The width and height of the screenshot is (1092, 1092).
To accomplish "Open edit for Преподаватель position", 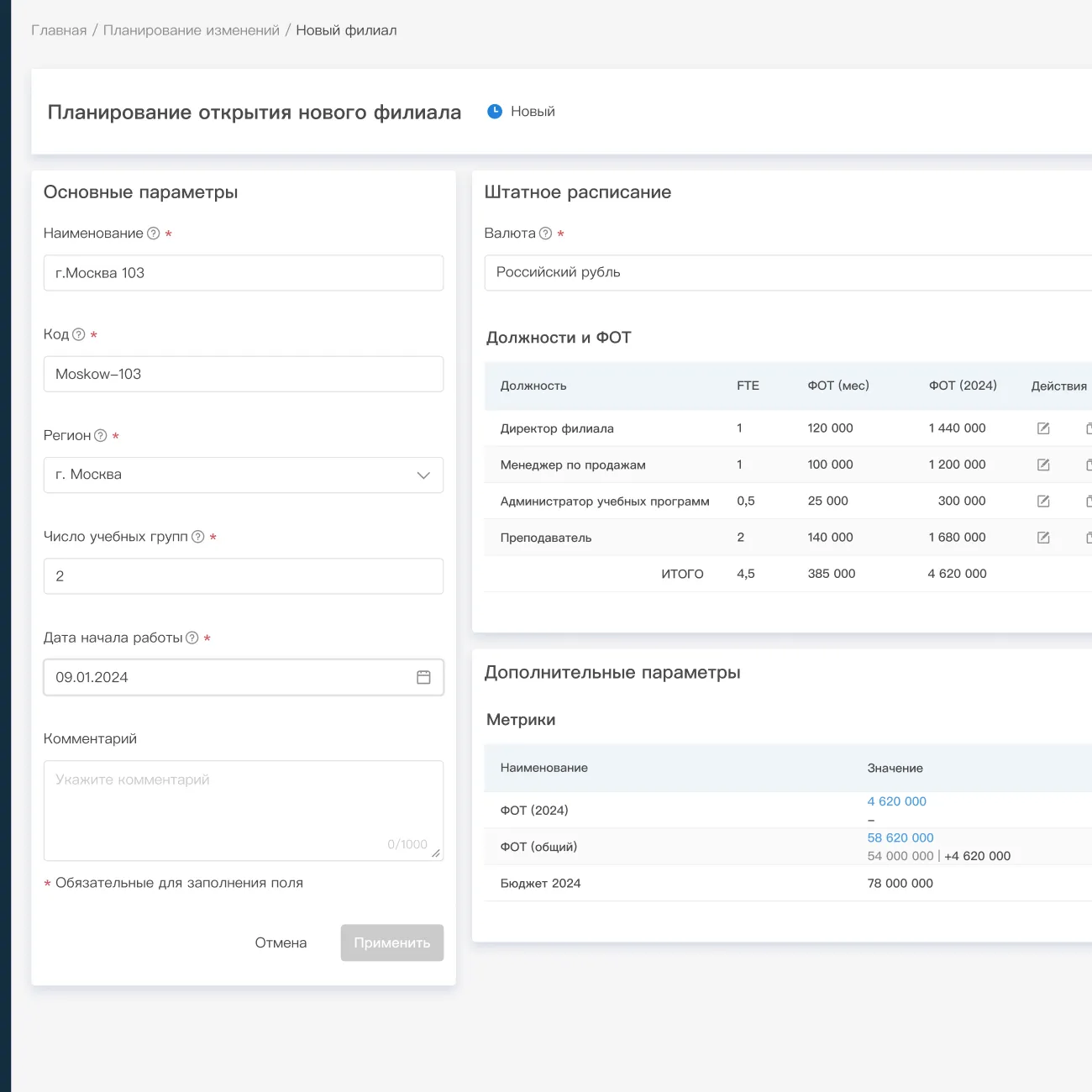I will [1043, 538].
